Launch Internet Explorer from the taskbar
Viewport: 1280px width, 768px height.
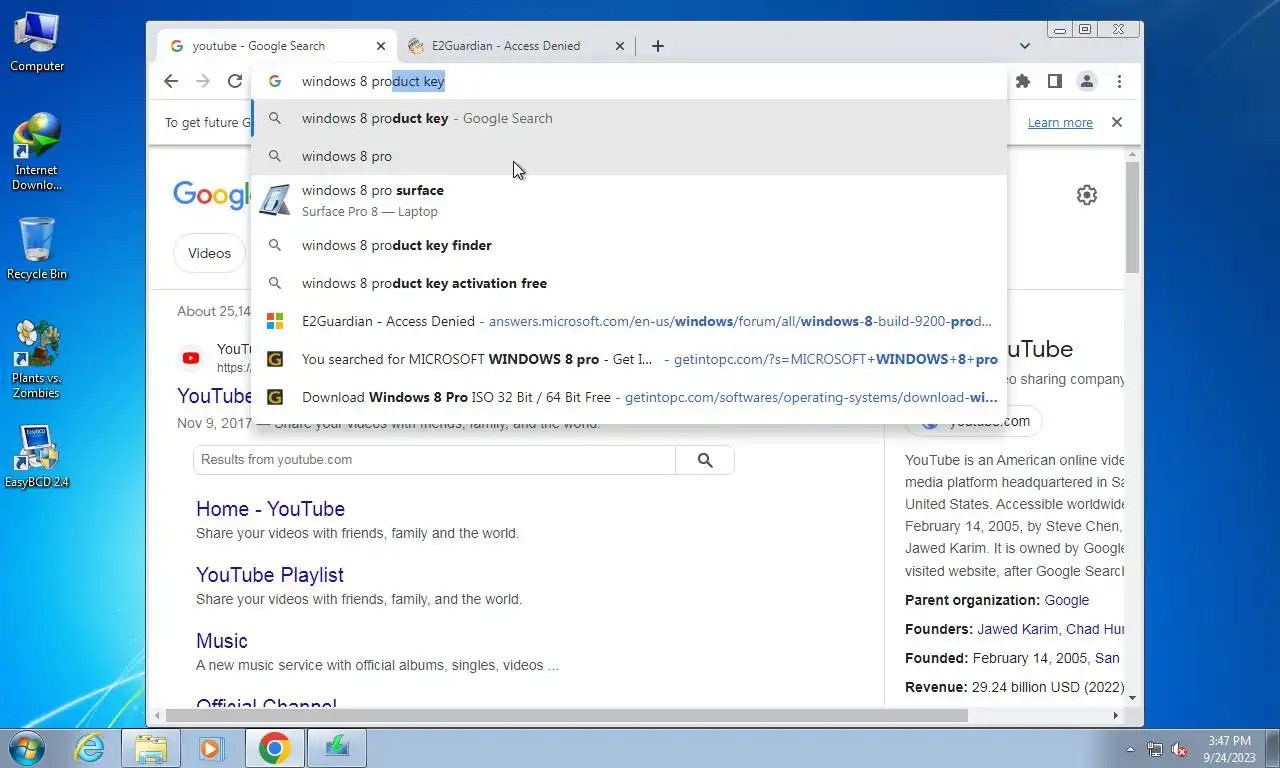pos(90,748)
